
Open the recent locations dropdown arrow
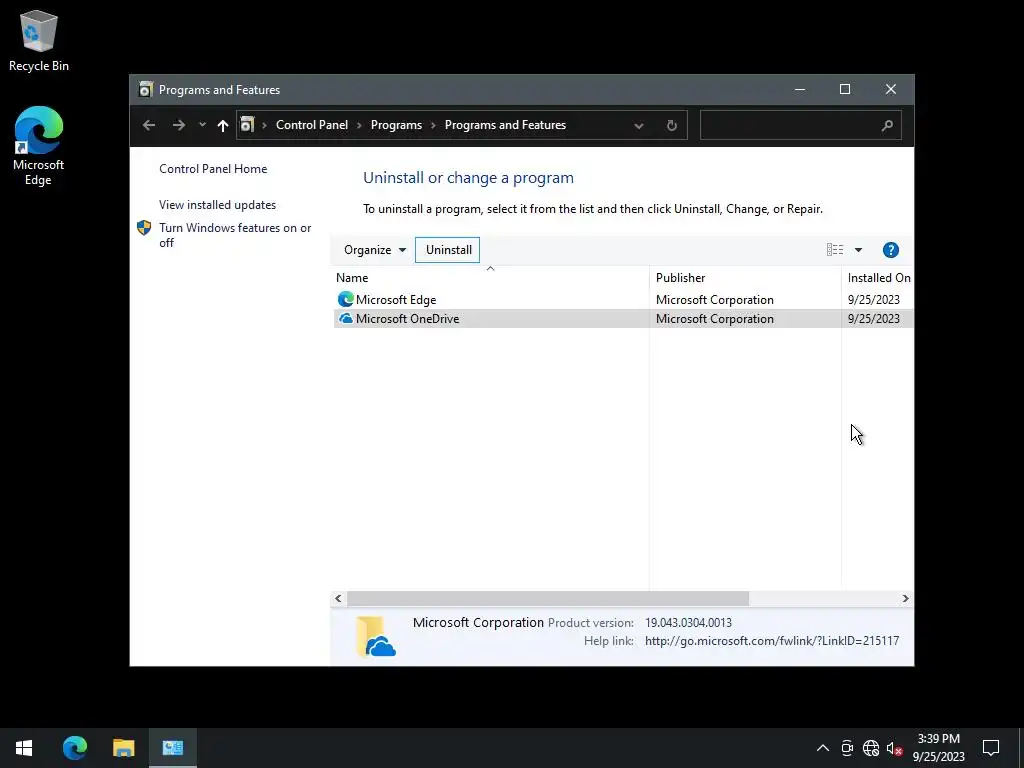(x=202, y=125)
